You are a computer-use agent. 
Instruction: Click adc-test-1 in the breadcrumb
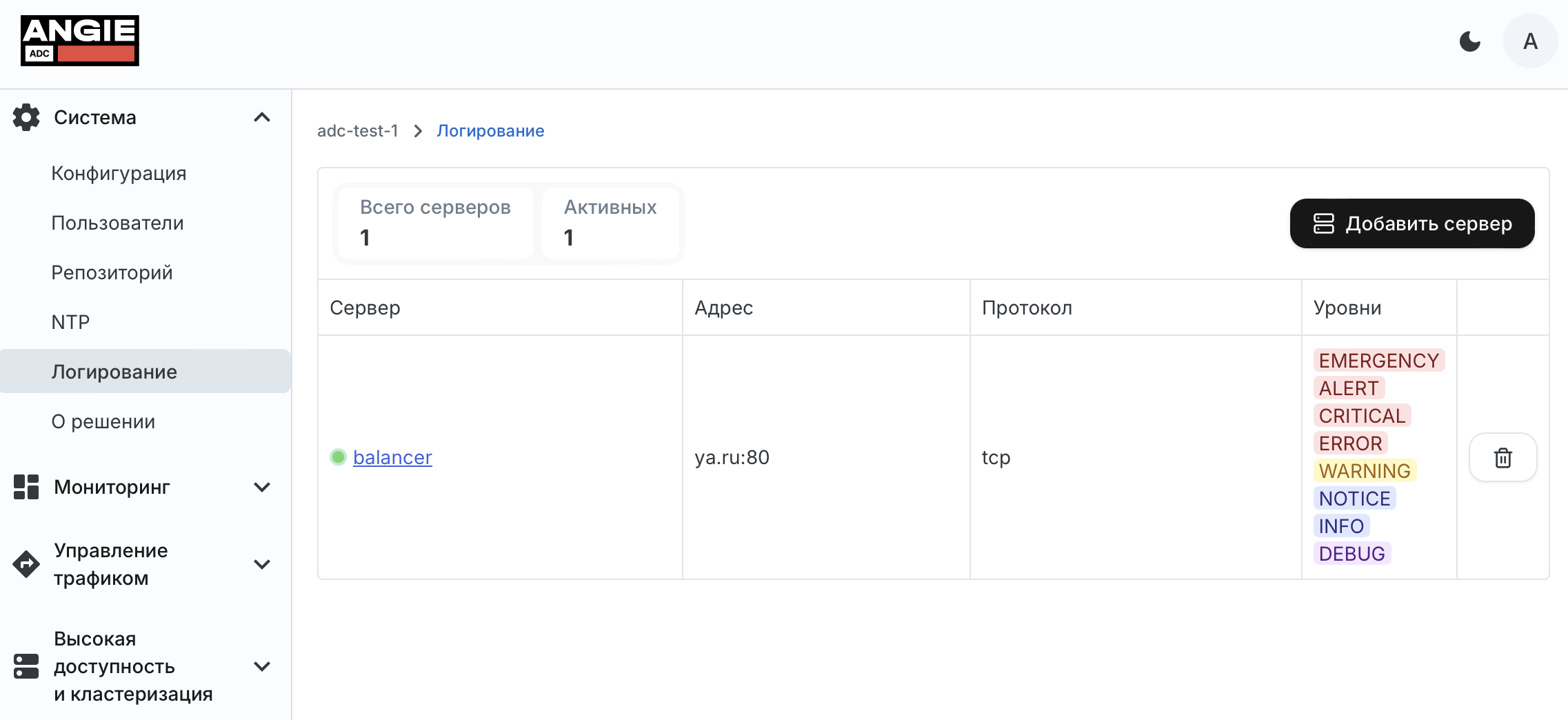click(x=357, y=131)
